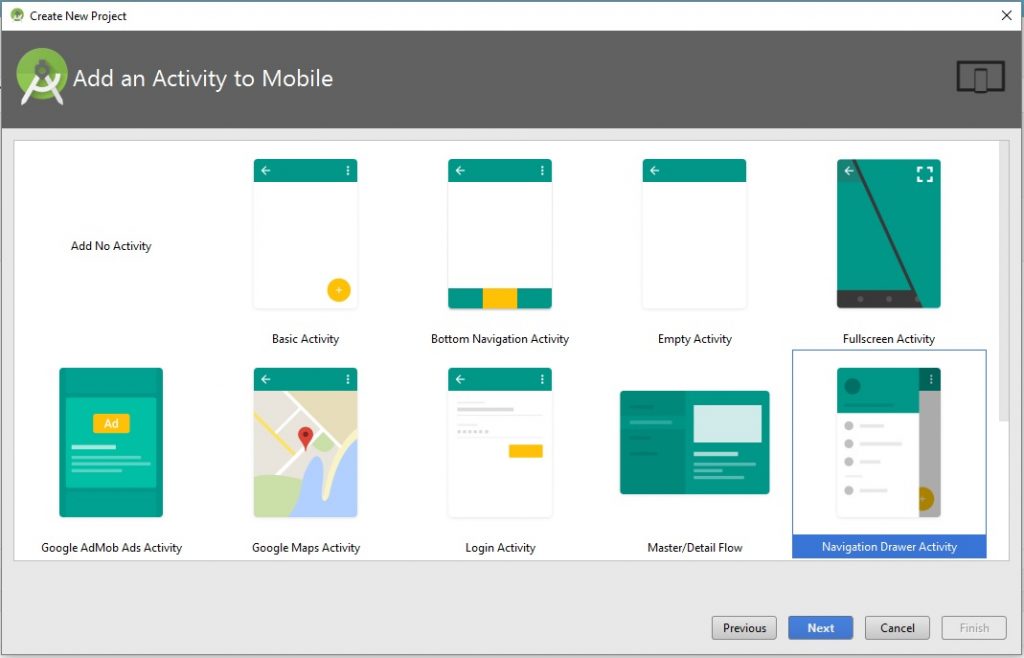Click the phone and tablet device icon
This screenshot has height=658, width=1024.
980,77
